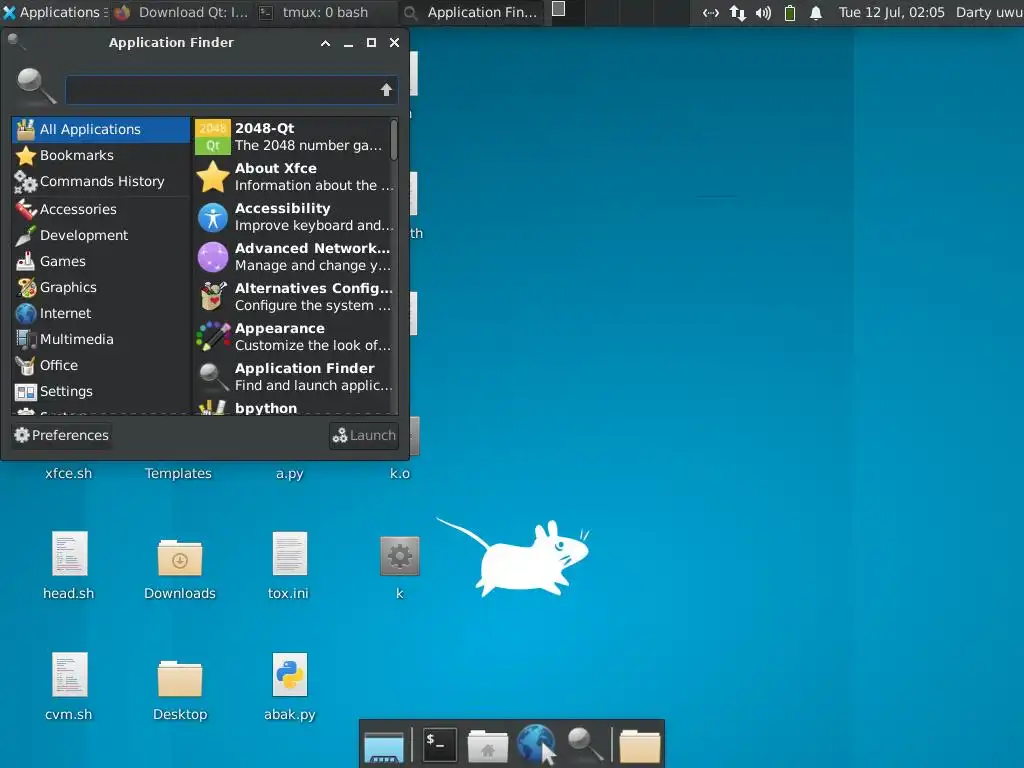Open the volume control icon

(763, 13)
